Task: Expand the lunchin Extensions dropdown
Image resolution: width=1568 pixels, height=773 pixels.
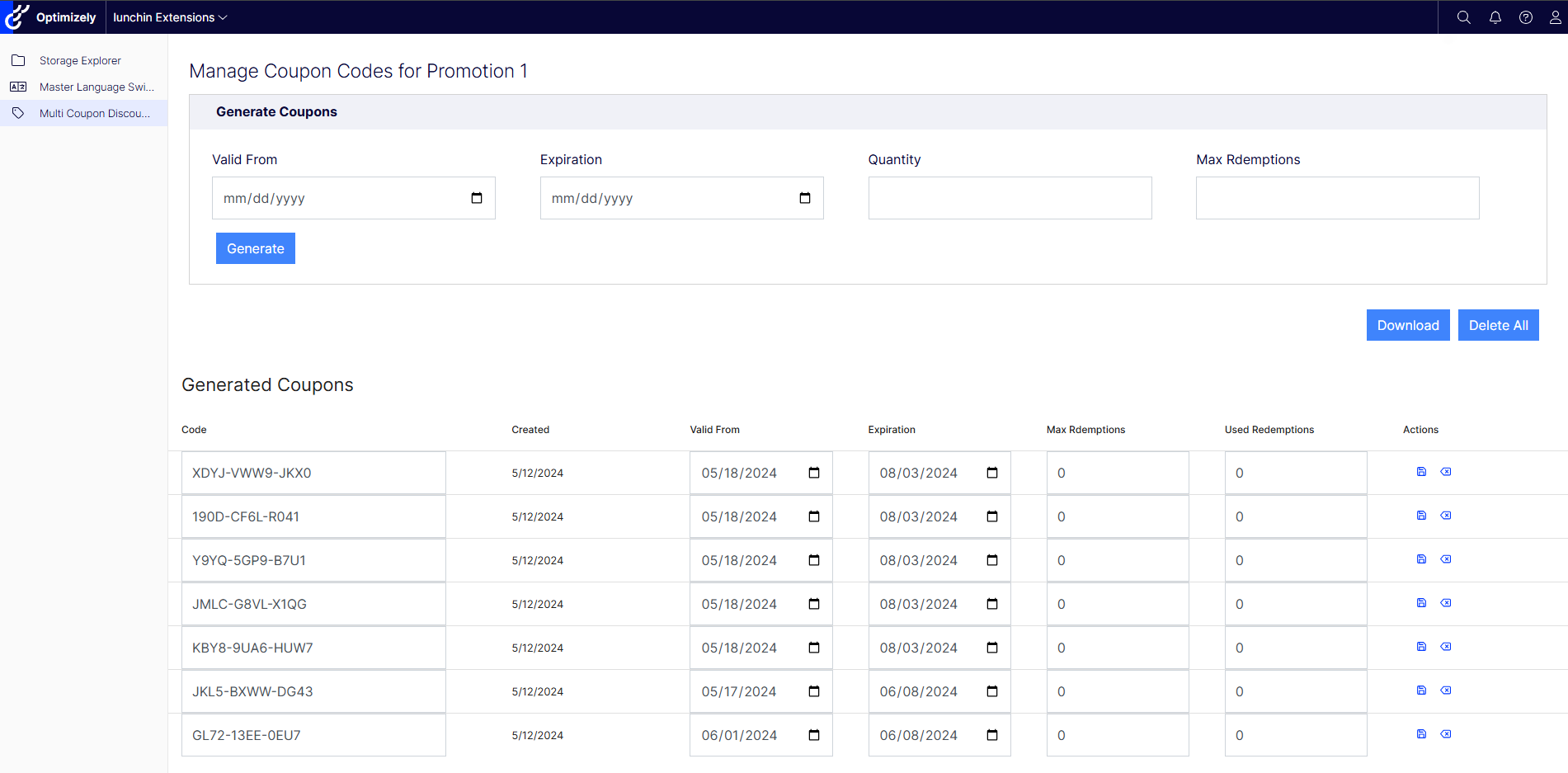Action: pyautogui.click(x=170, y=17)
